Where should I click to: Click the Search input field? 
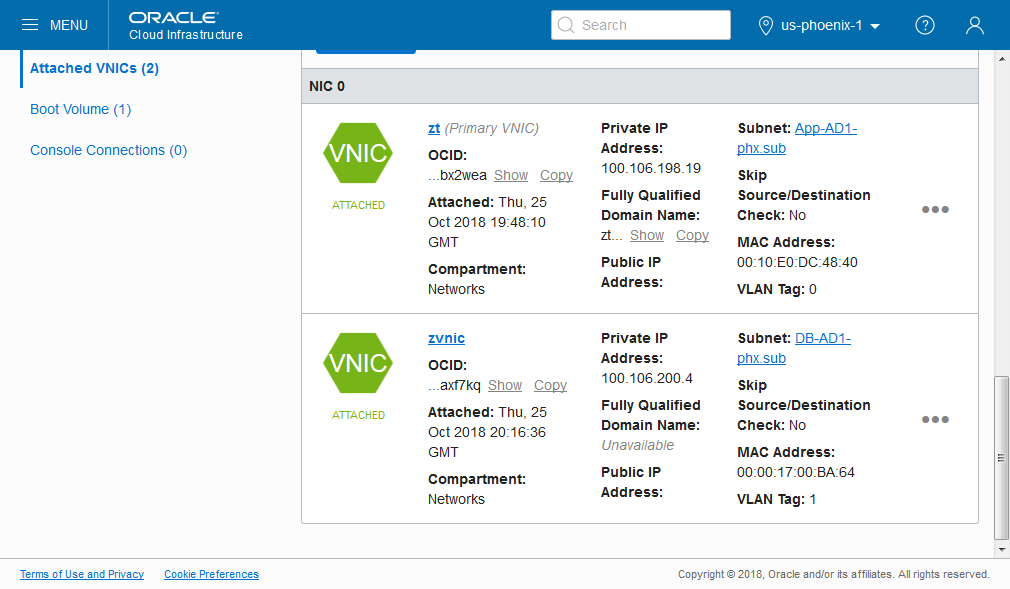coord(641,25)
